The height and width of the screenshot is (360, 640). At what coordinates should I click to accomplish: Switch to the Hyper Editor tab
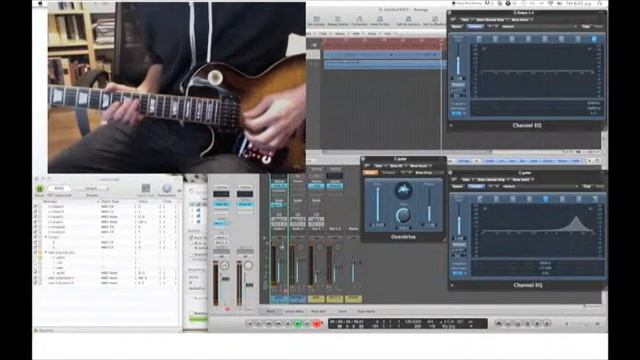(x=366, y=311)
